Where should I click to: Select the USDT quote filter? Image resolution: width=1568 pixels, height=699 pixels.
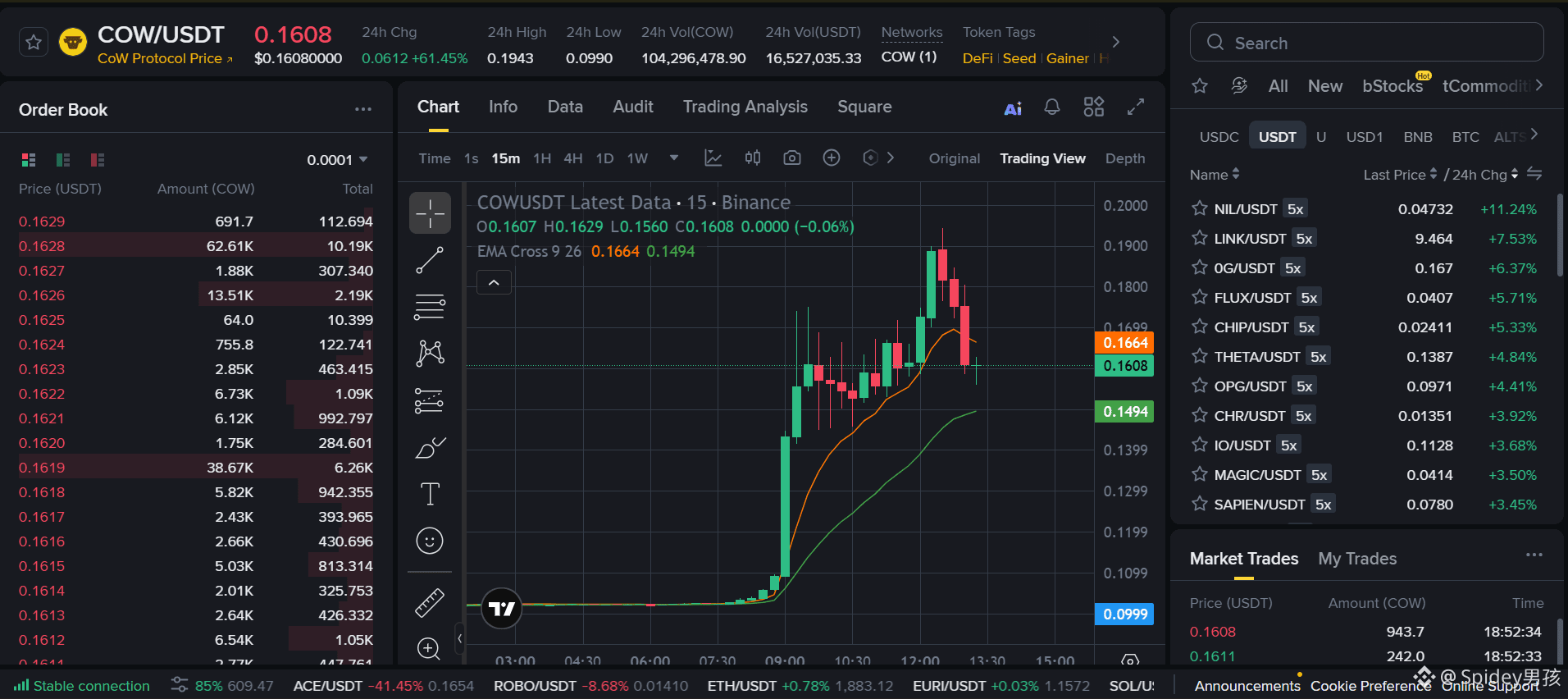[x=1277, y=137]
